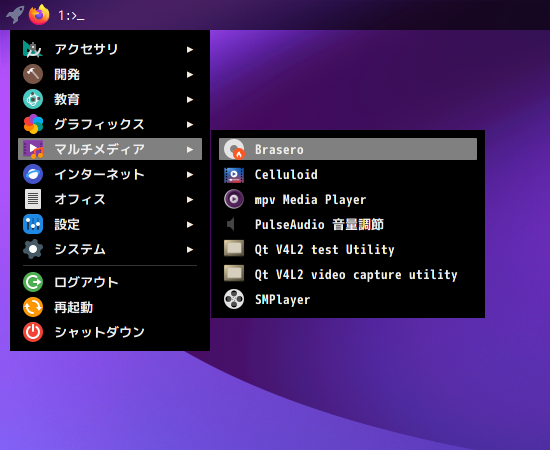
Task: Open the システム menu category
Action: click(x=110, y=249)
